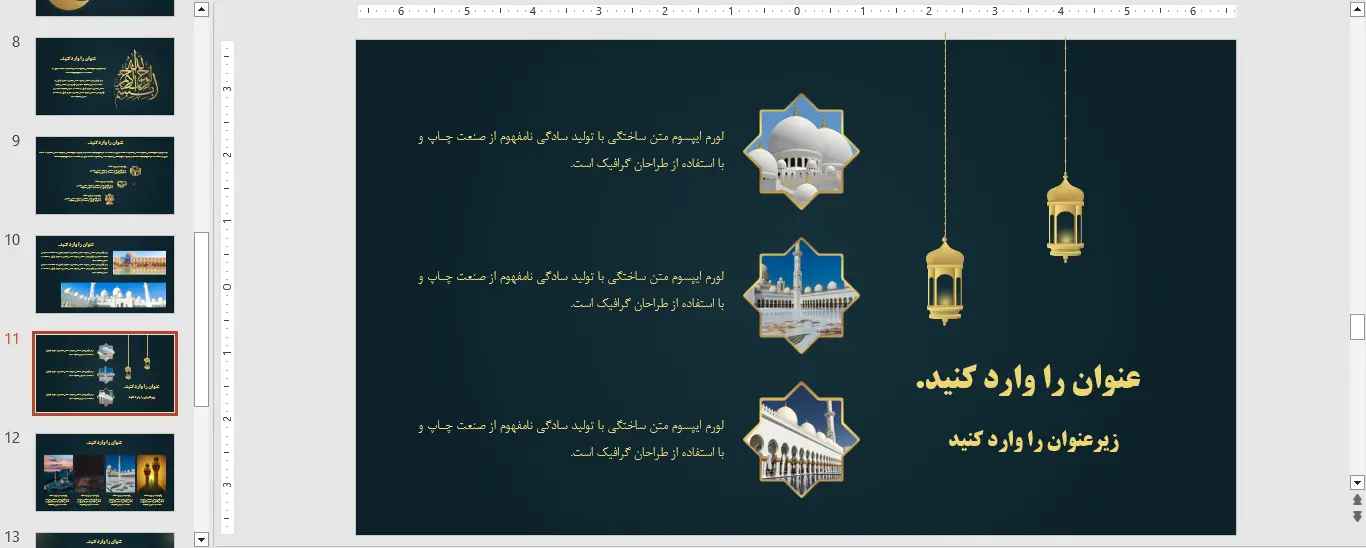Select slide 12 thumbnail with four images

(x=105, y=472)
